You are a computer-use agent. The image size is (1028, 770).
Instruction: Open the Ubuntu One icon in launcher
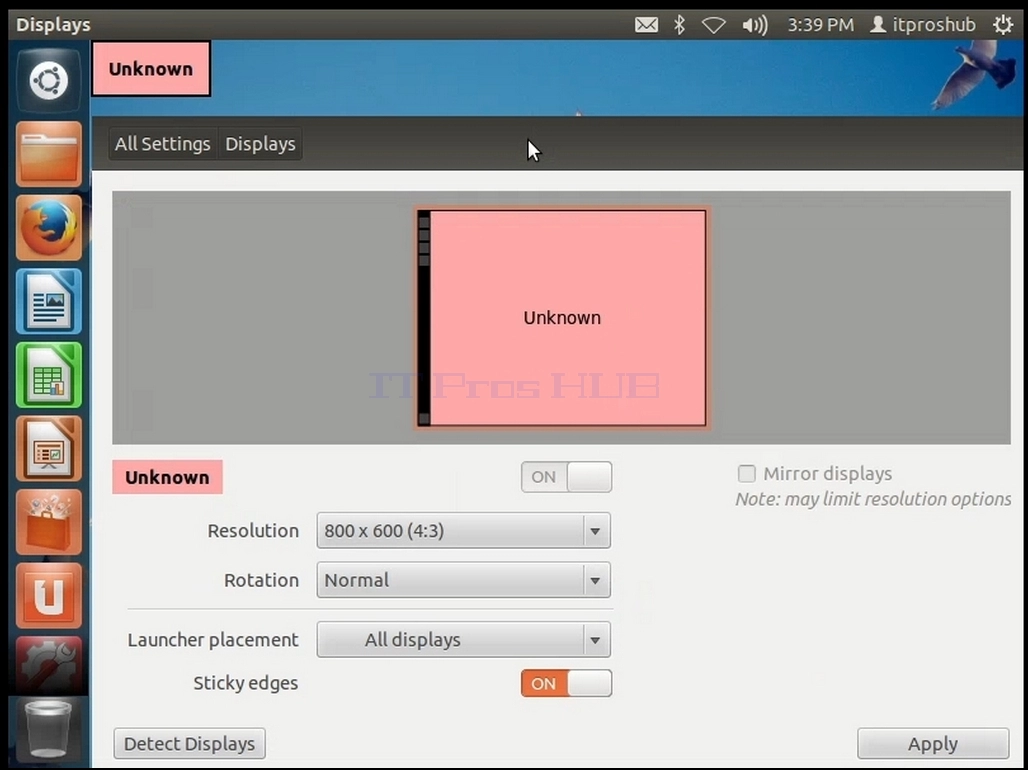(49, 596)
